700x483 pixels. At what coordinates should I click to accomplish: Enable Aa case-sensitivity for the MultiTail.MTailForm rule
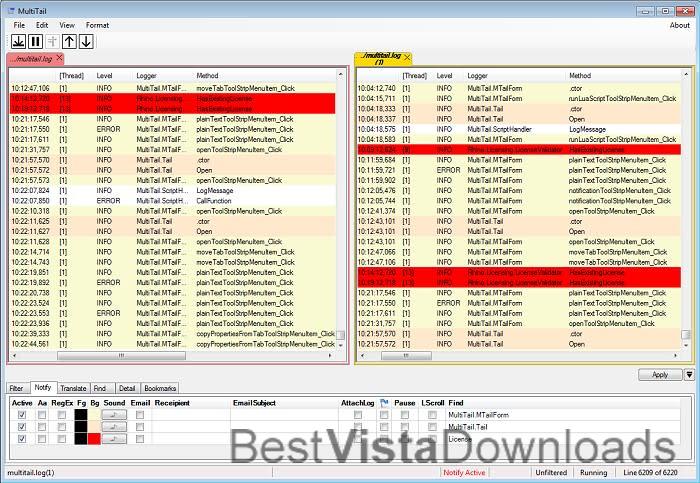42,415
